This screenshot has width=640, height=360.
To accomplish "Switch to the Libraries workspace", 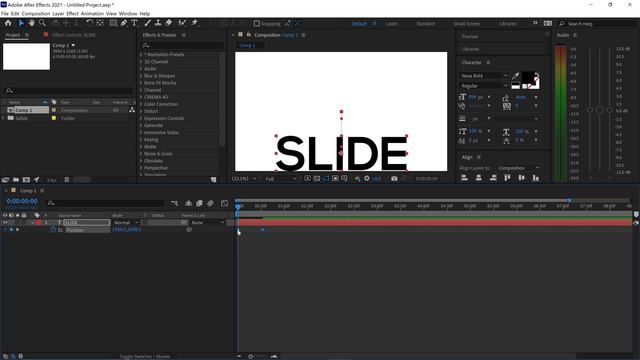I will pyautogui.click(x=508, y=24).
